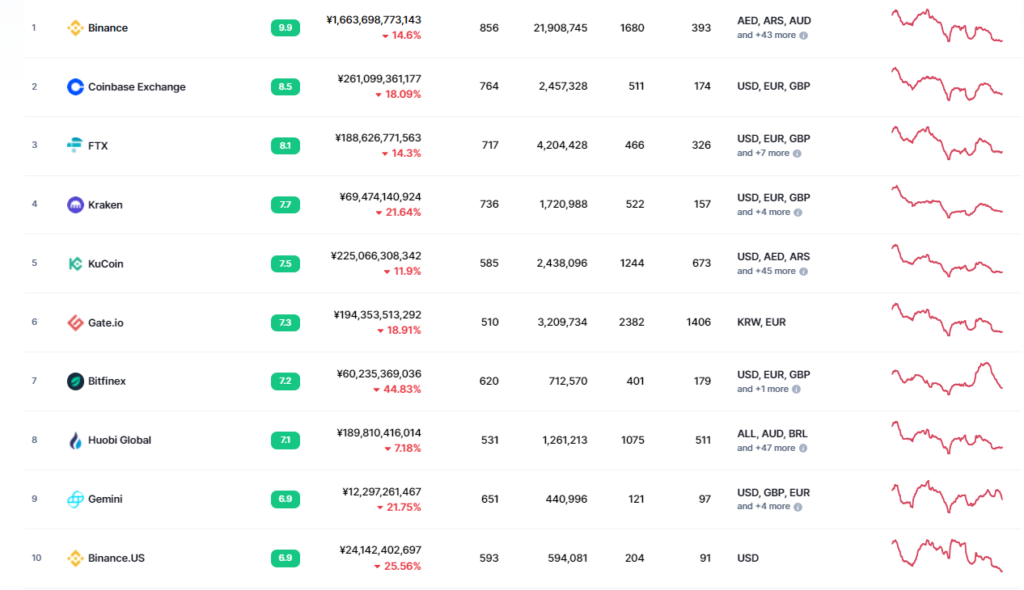Open the Kraken exchange name link
Image resolution: width=1024 pixels, height=590 pixels.
point(105,205)
